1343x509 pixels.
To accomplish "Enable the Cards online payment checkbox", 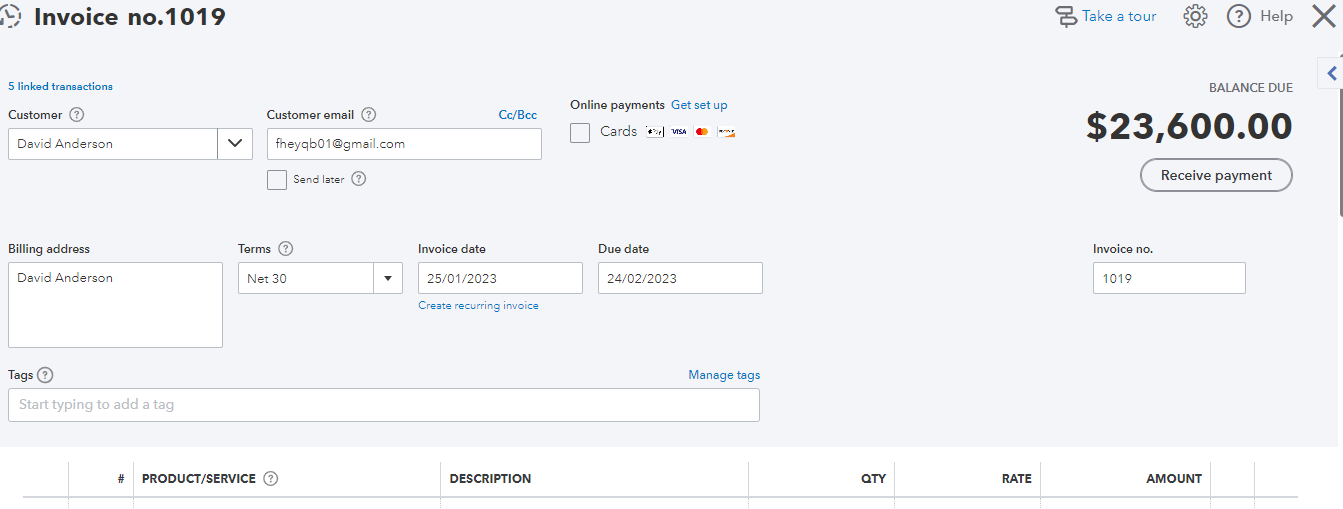I will [580, 132].
